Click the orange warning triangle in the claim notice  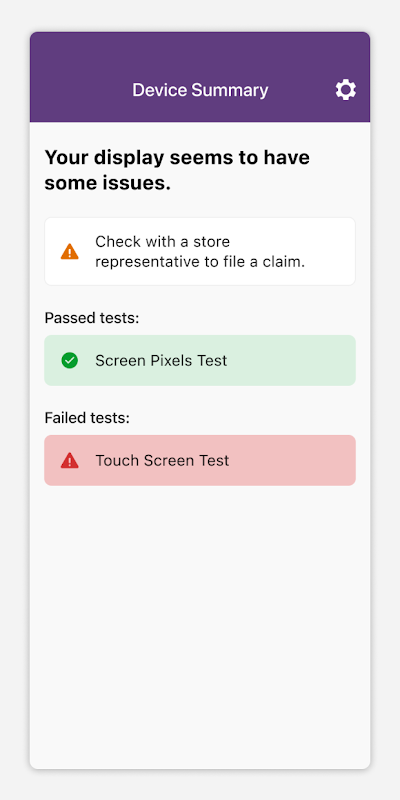(69, 252)
